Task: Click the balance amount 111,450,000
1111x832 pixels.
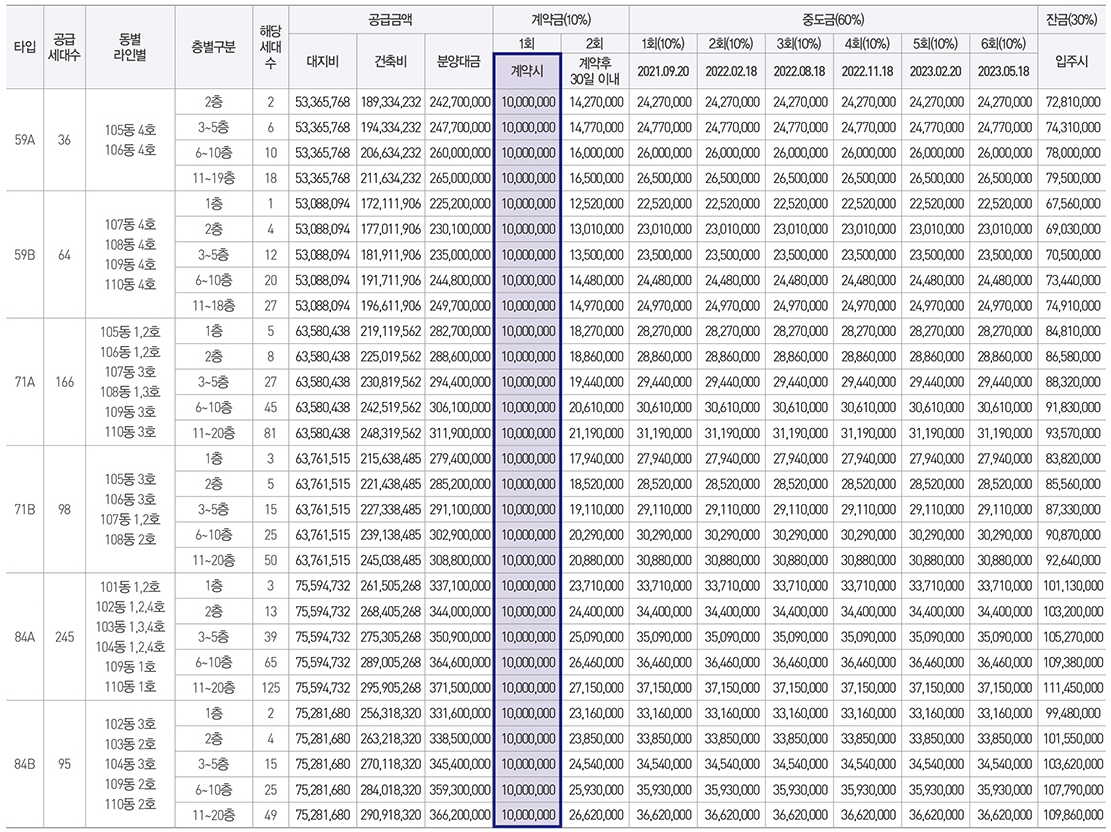Action: pyautogui.click(x=1073, y=687)
